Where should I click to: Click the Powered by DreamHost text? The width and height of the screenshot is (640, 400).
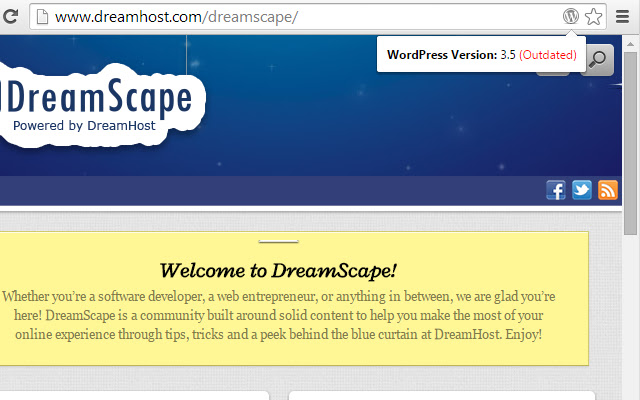click(84, 126)
